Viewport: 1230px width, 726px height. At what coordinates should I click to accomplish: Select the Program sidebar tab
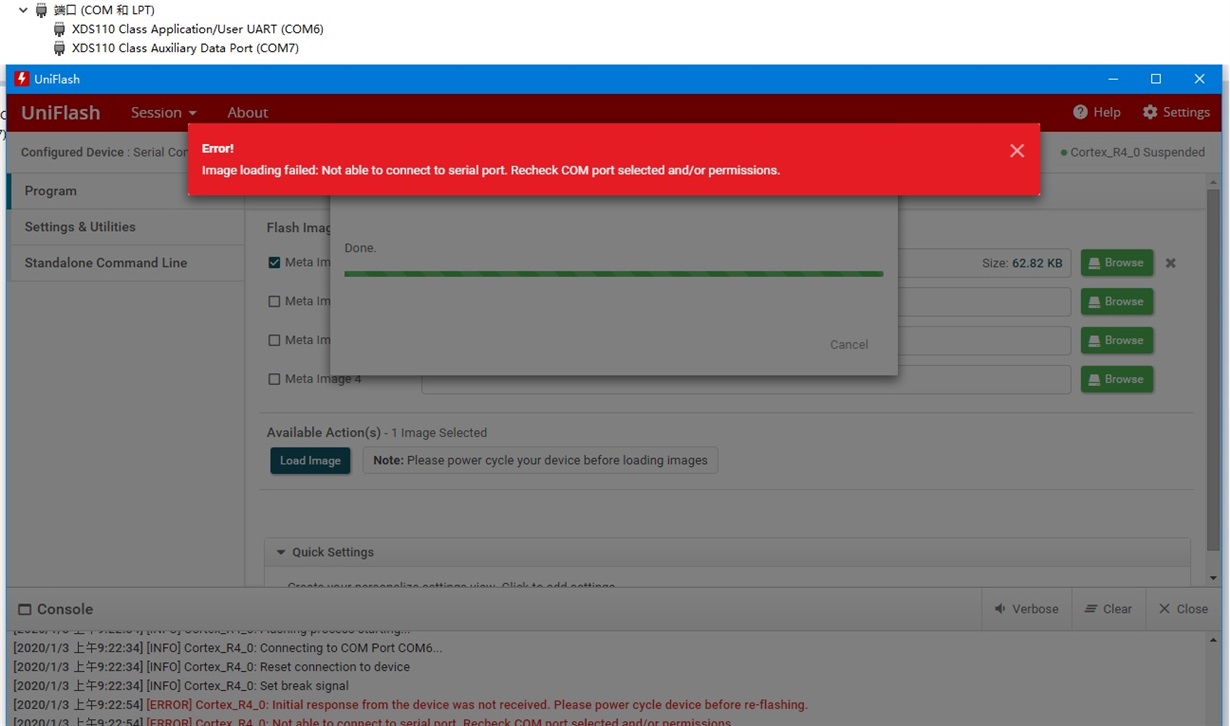pos(125,191)
